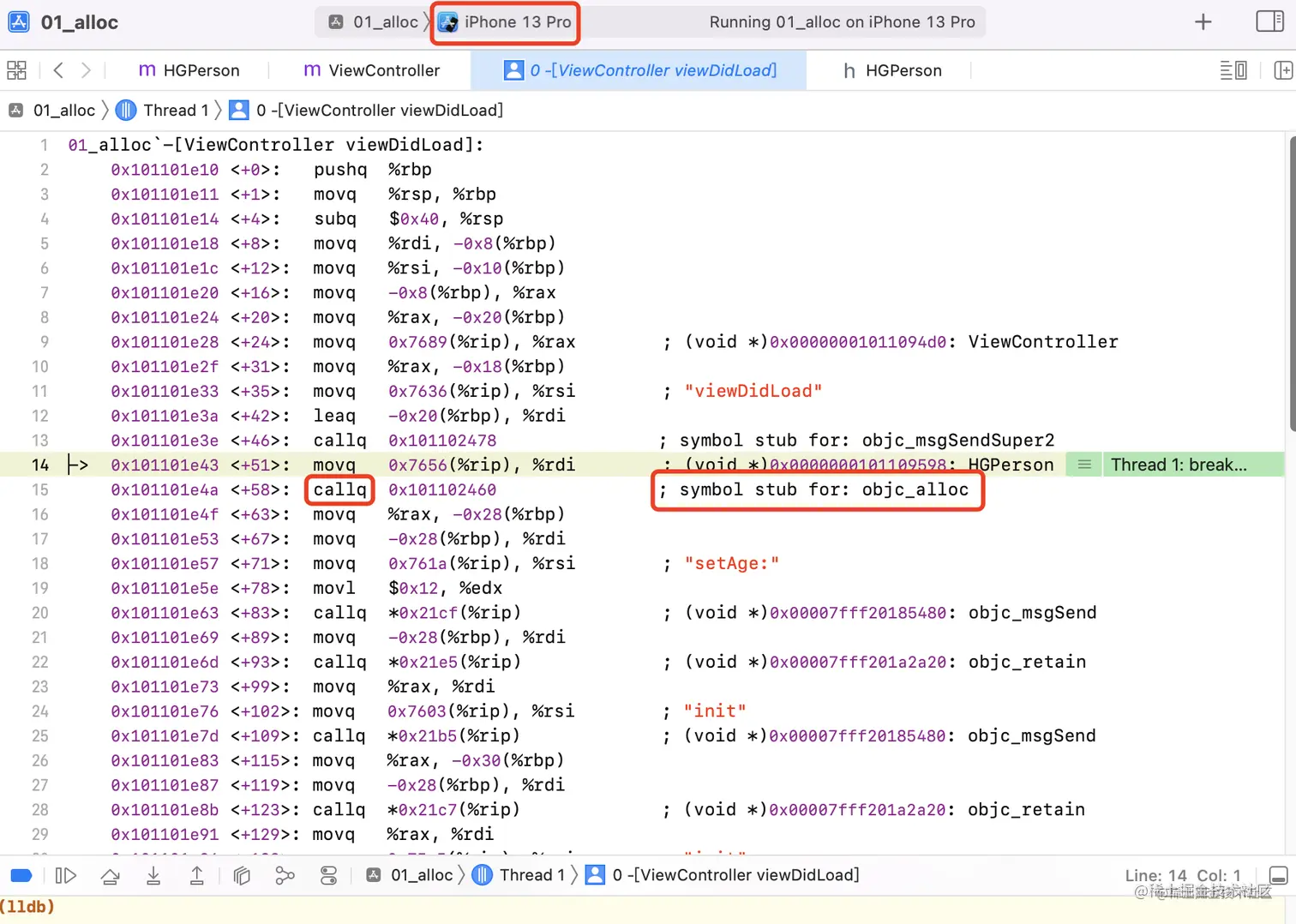Click the objc_retain comment on line 22
Screen dimensions: 1296x924
tap(1027, 662)
